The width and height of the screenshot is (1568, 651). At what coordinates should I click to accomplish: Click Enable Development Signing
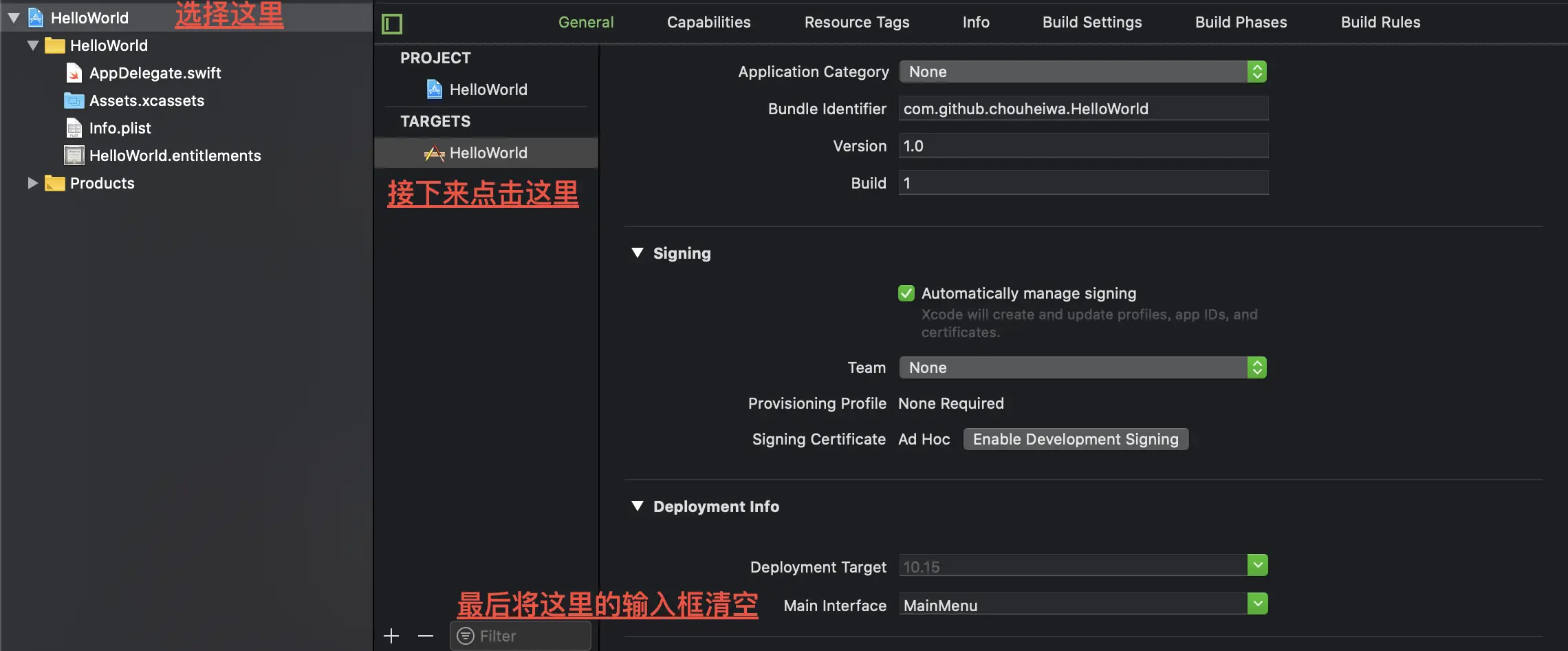[x=1075, y=438]
